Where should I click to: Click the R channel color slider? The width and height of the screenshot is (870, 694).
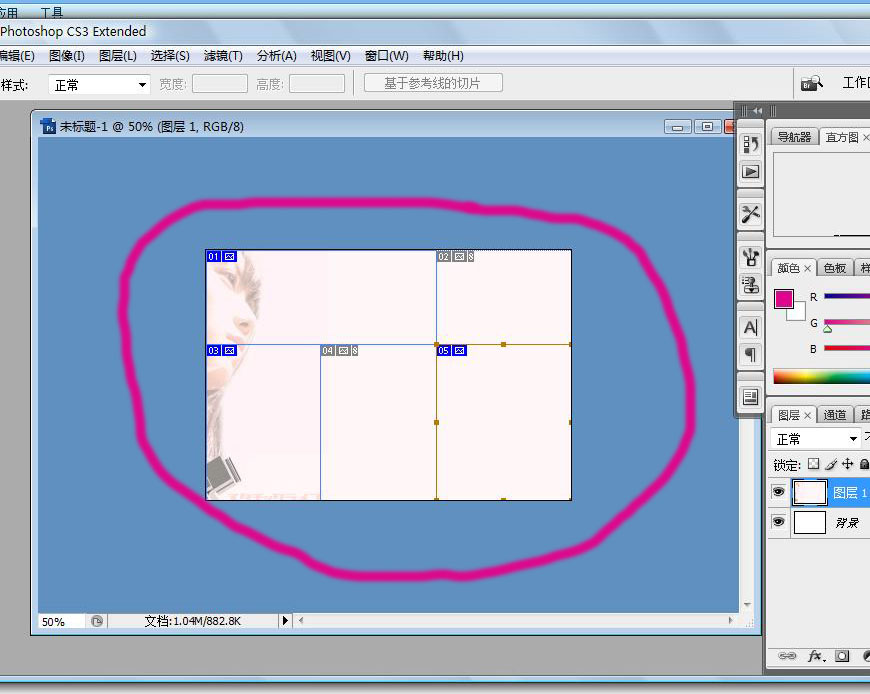[847, 296]
